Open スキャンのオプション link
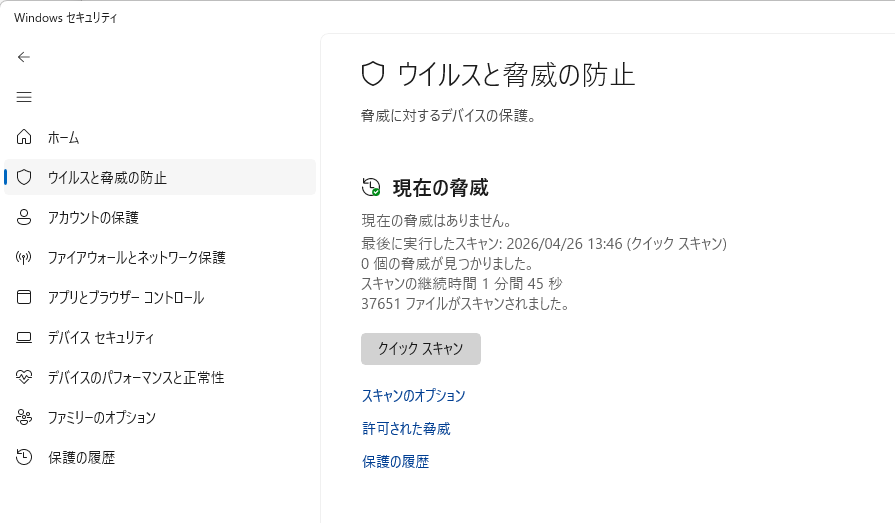The height and width of the screenshot is (523, 895). tap(413, 396)
